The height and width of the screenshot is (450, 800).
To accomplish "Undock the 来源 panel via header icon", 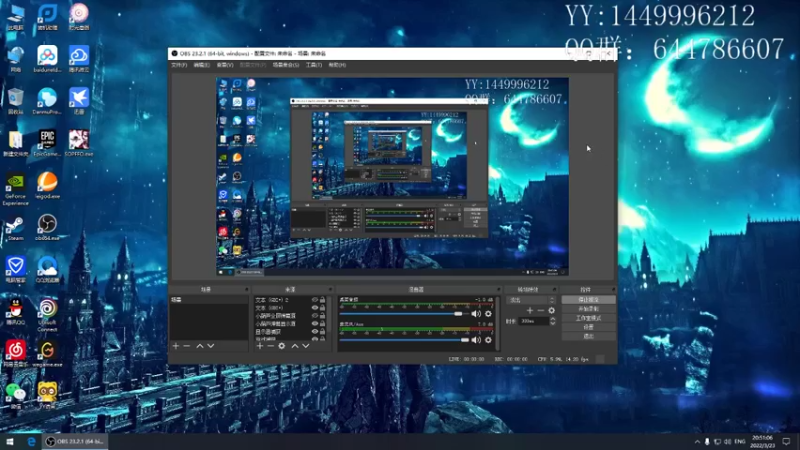I will [x=331, y=290].
